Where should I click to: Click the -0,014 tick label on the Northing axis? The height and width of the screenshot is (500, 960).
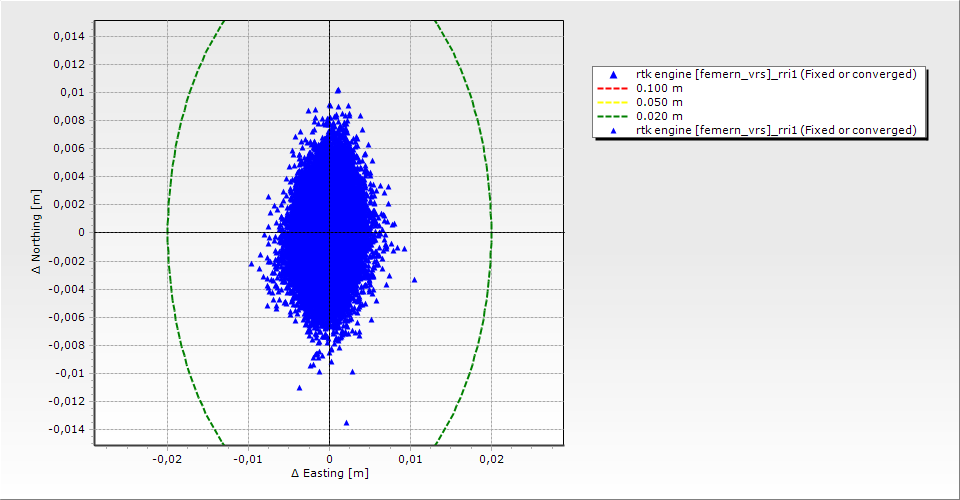coord(68,429)
